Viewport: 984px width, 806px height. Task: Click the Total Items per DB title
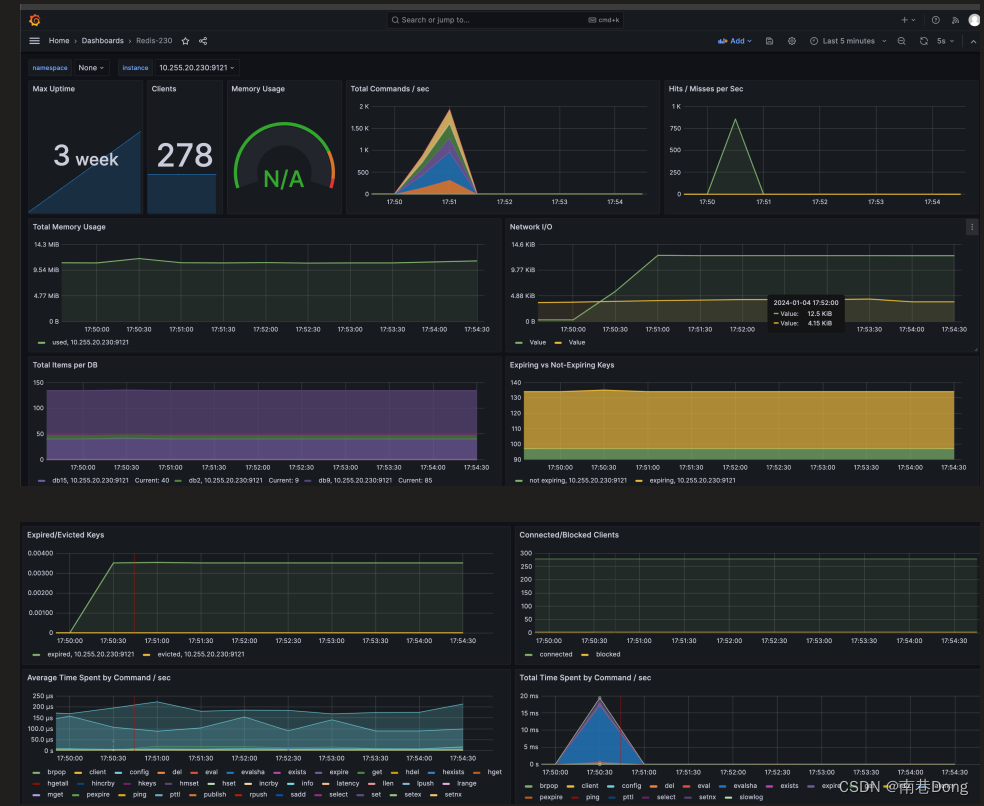(x=65, y=365)
